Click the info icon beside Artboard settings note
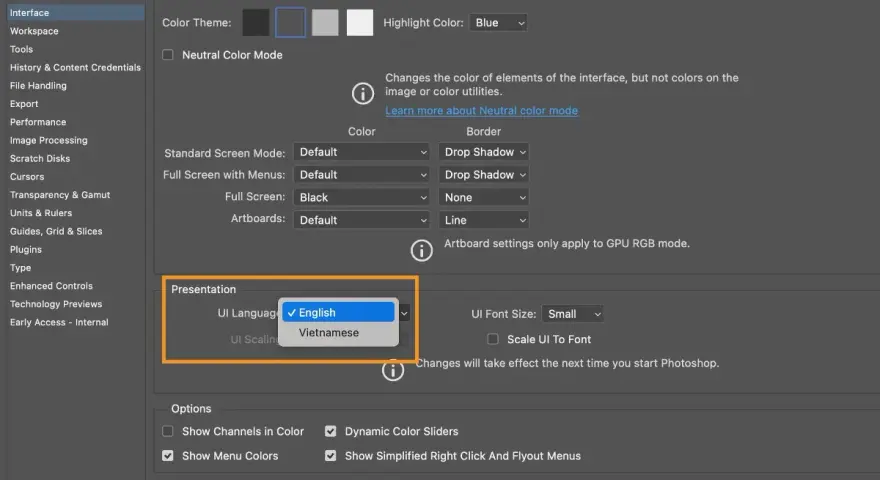 point(421,250)
